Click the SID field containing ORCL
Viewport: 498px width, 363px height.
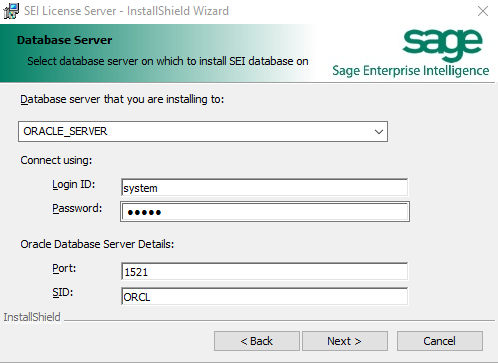tap(264, 296)
